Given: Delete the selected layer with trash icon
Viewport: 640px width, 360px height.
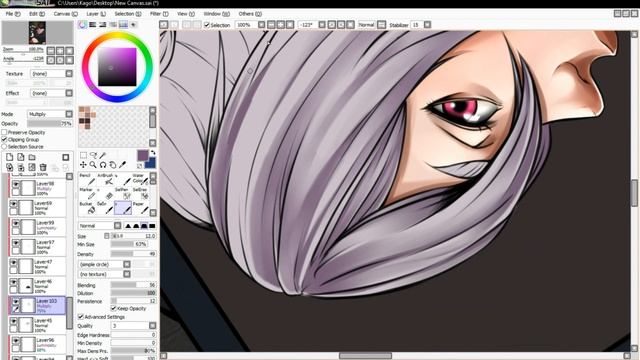Looking at the screenshot, I should click(x=43, y=167).
